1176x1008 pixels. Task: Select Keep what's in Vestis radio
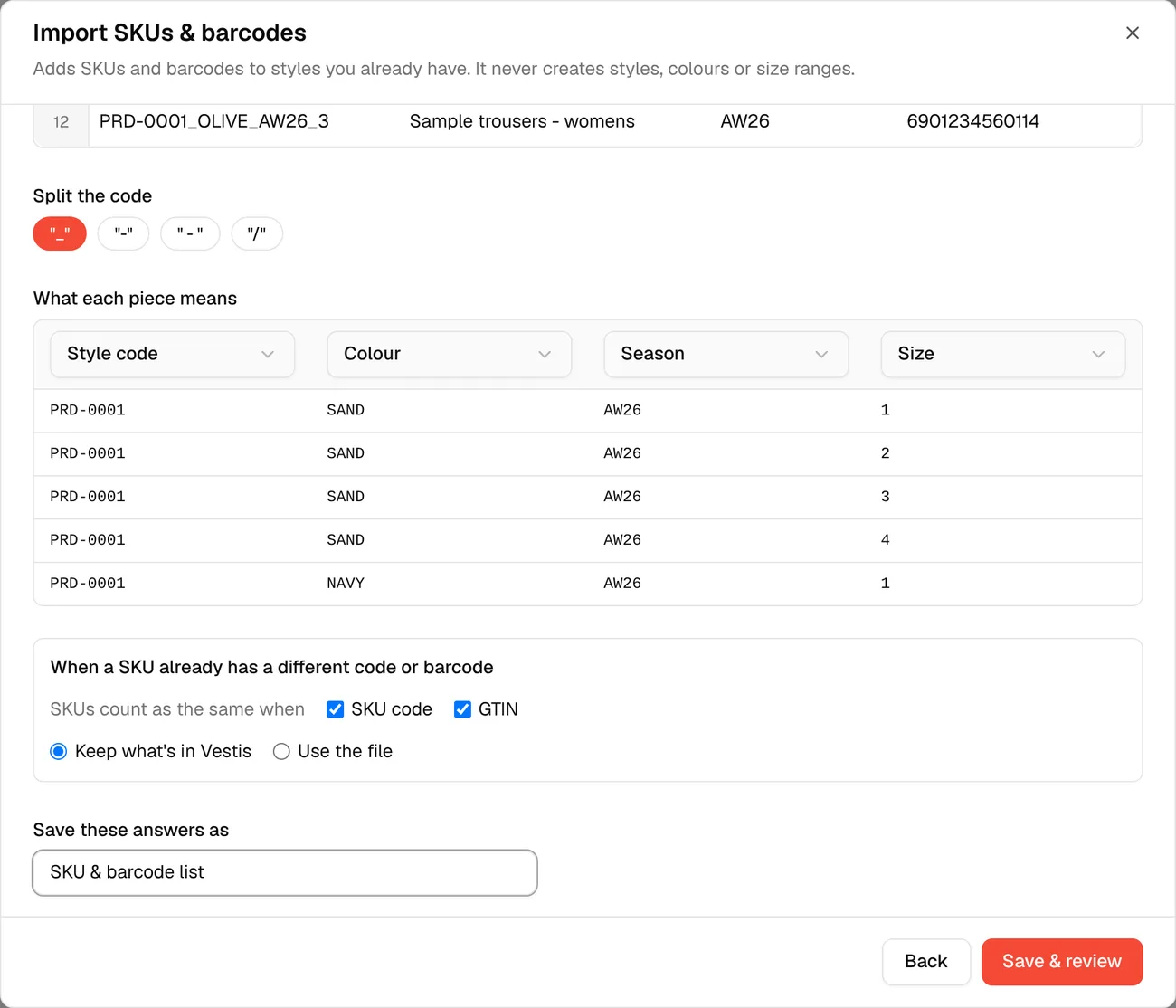[x=59, y=751]
